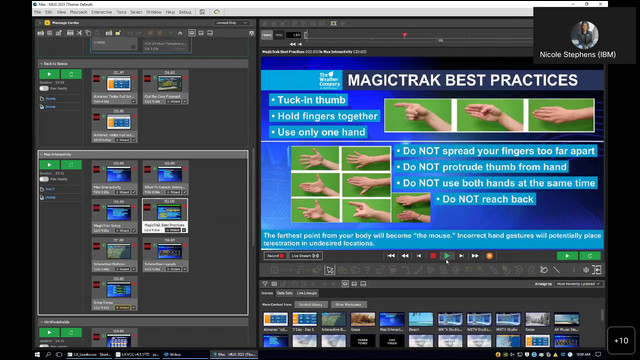
Task: Select the 7 Day - Day 1 scene thumbnail
Action: (304, 319)
